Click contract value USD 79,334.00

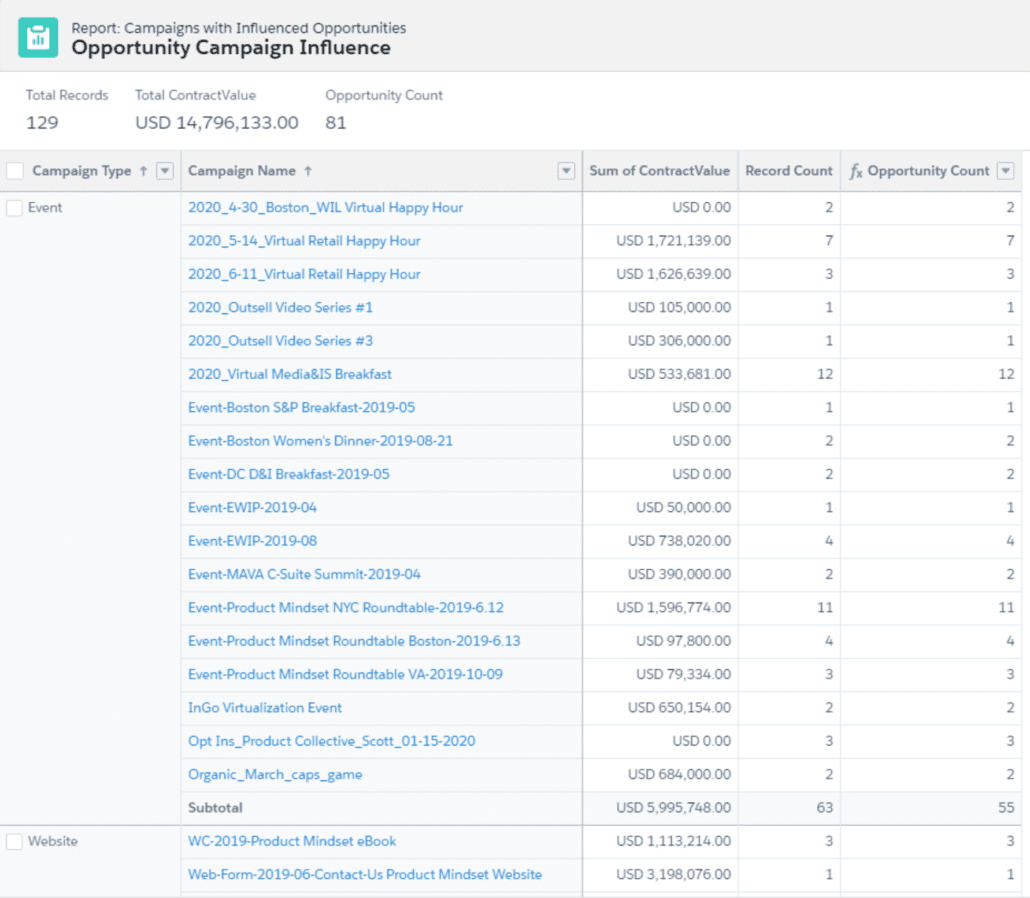tap(683, 675)
